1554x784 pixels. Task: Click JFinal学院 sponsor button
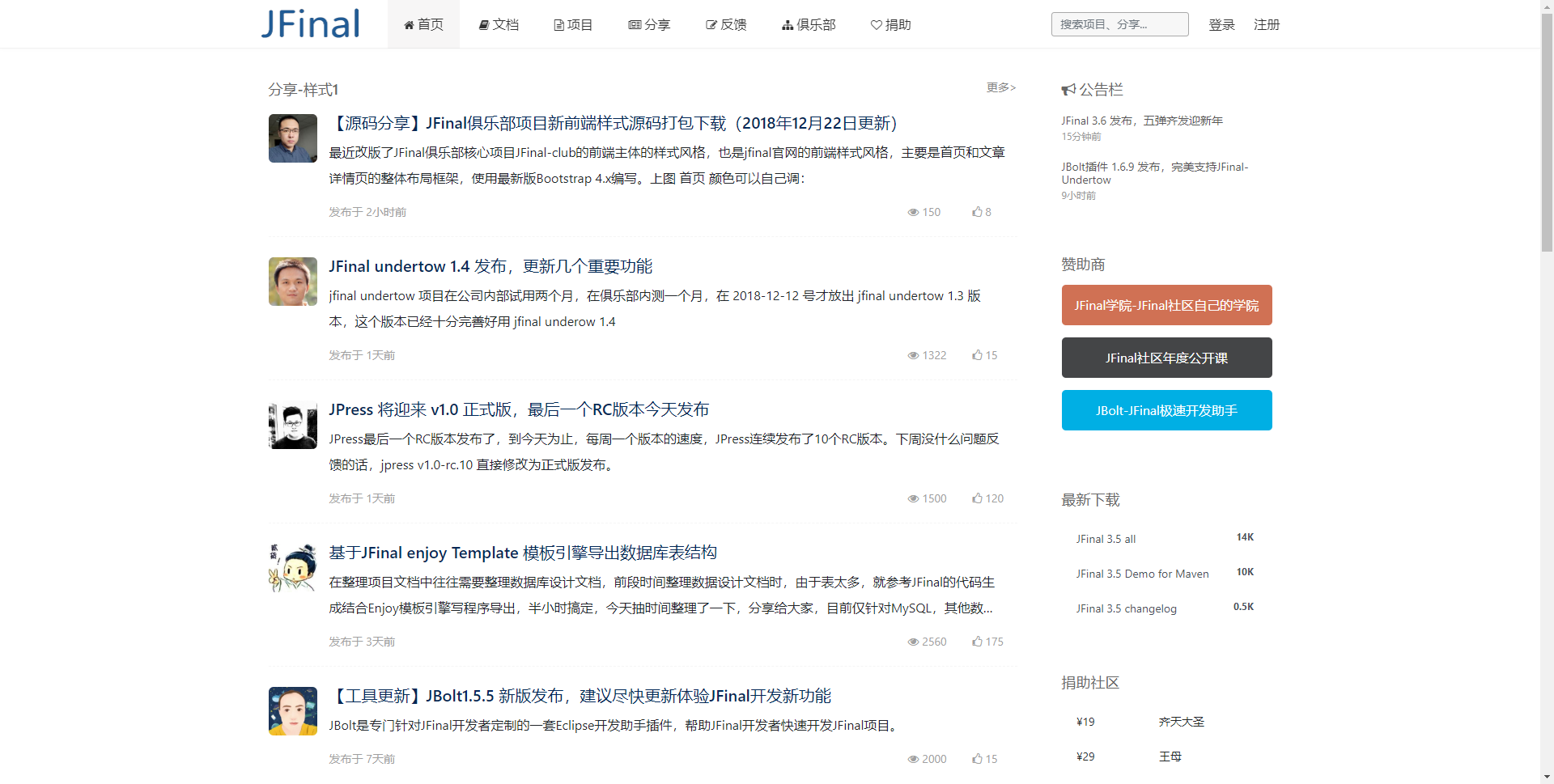coord(1167,305)
